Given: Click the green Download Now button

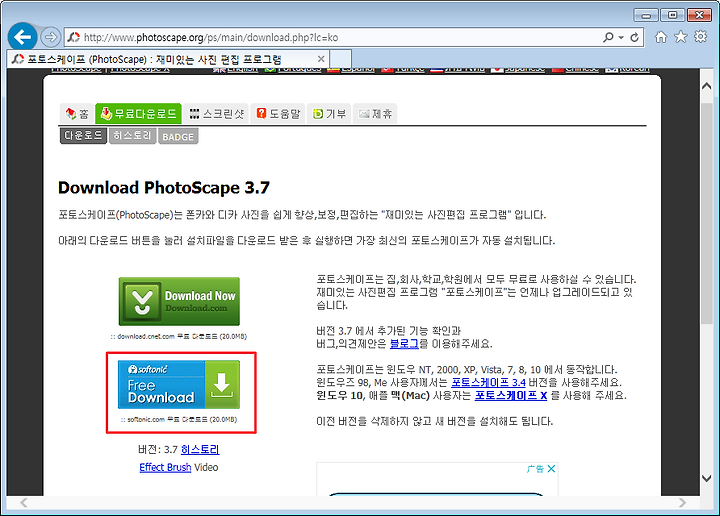Looking at the screenshot, I should 179,302.
